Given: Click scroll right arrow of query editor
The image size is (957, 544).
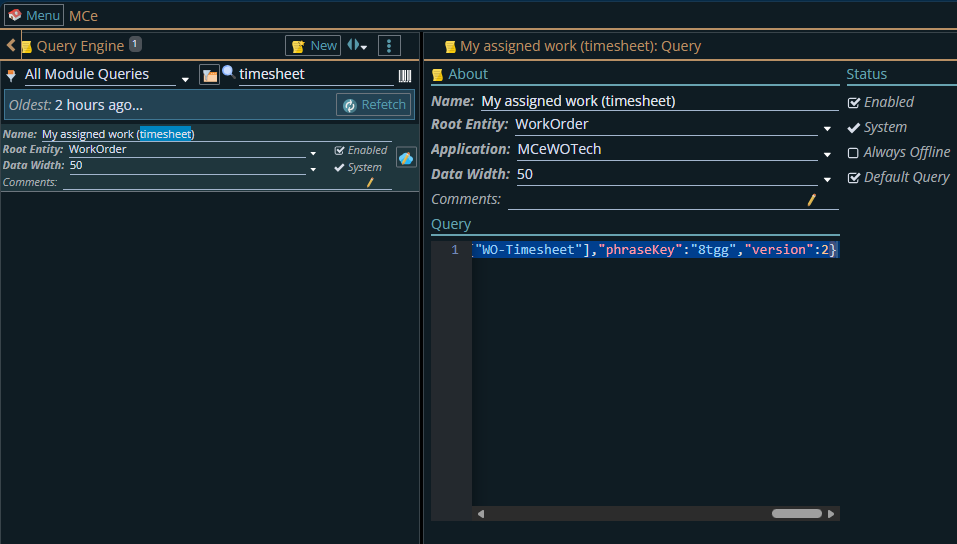Looking at the screenshot, I should point(831,514).
